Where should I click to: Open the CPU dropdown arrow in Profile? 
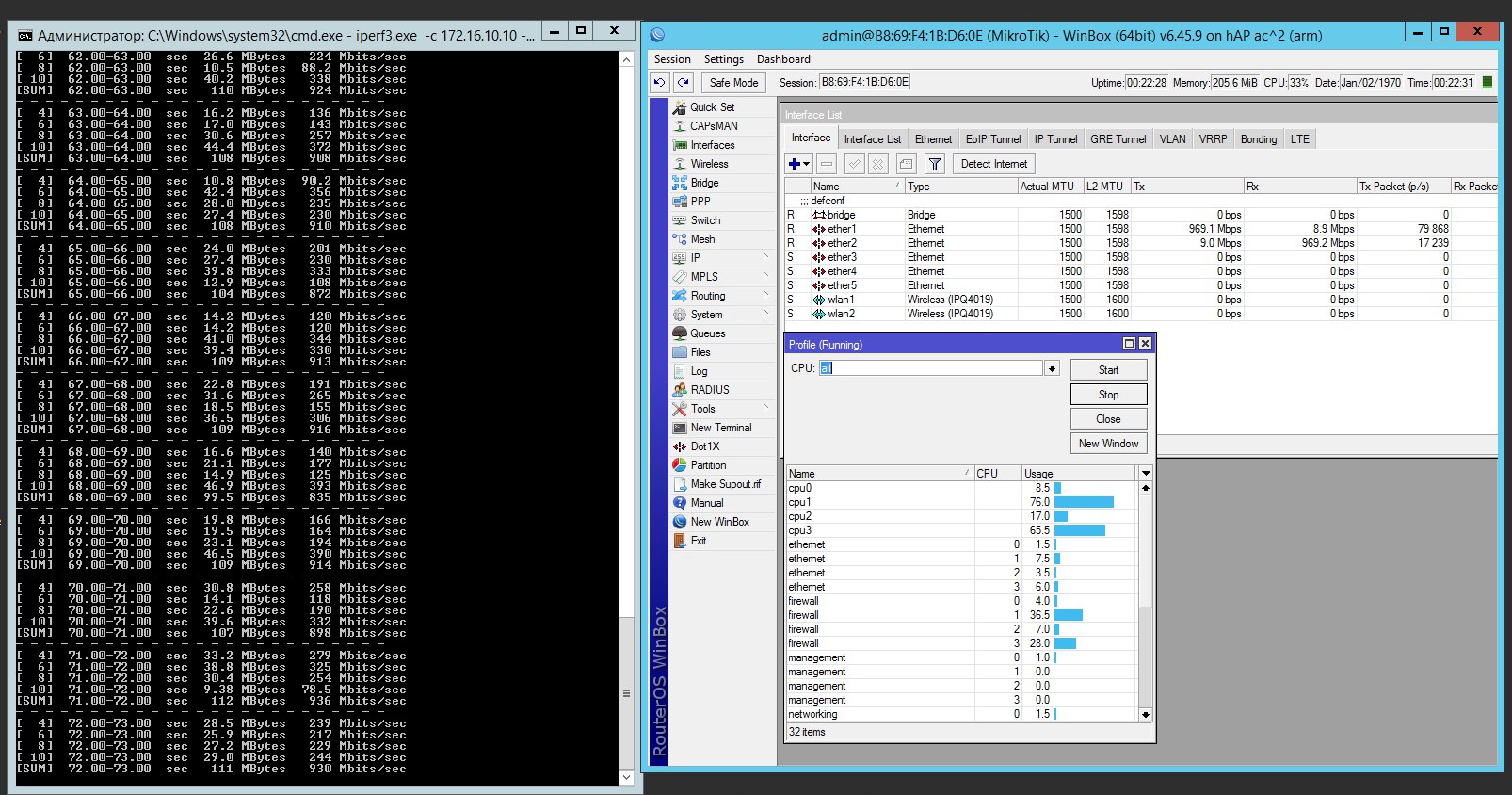click(1052, 368)
